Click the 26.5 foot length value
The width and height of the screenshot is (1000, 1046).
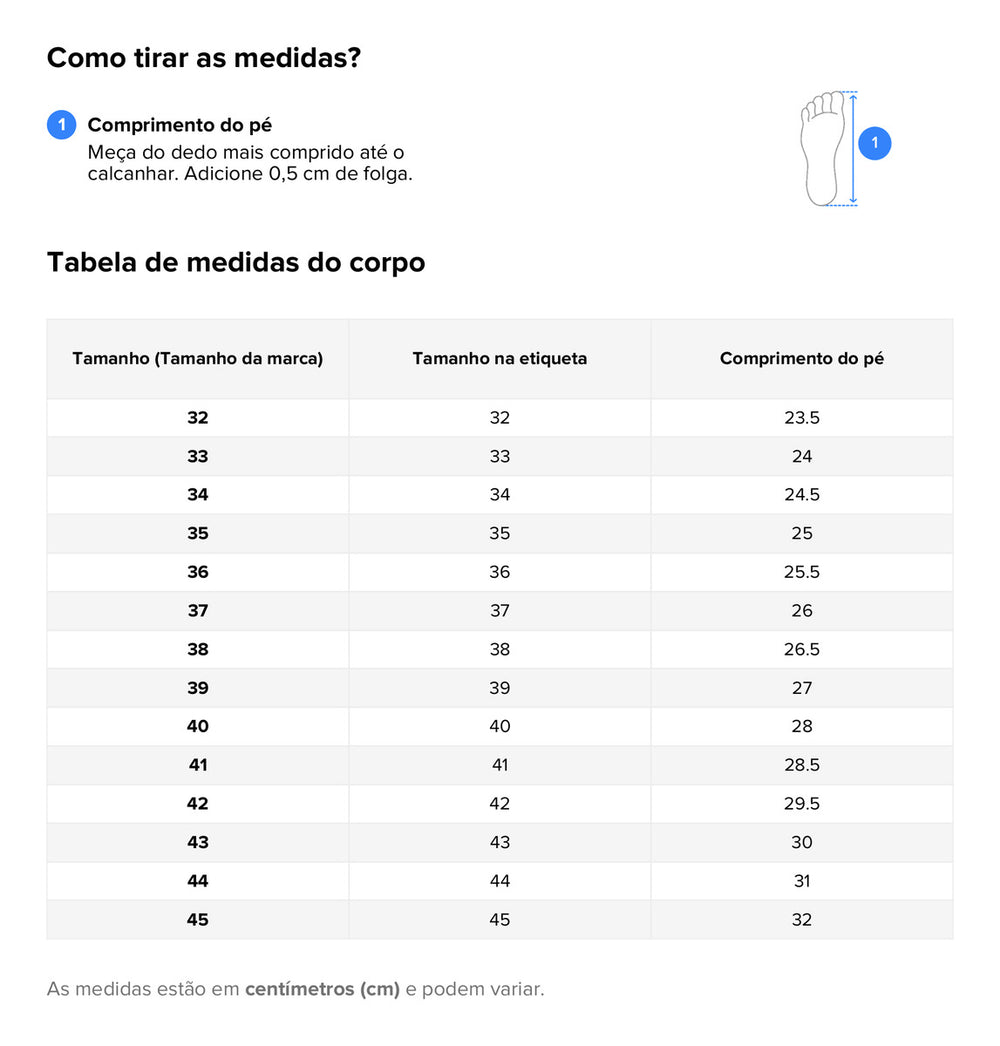pos(802,649)
